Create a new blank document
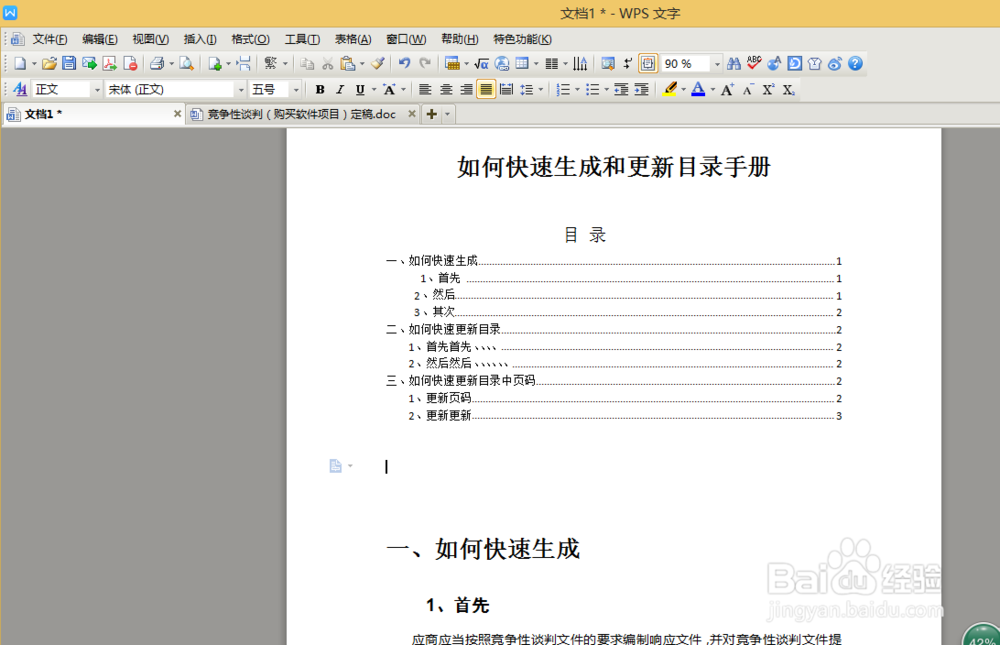Screen dimensions: 1000x645 pos(20,63)
